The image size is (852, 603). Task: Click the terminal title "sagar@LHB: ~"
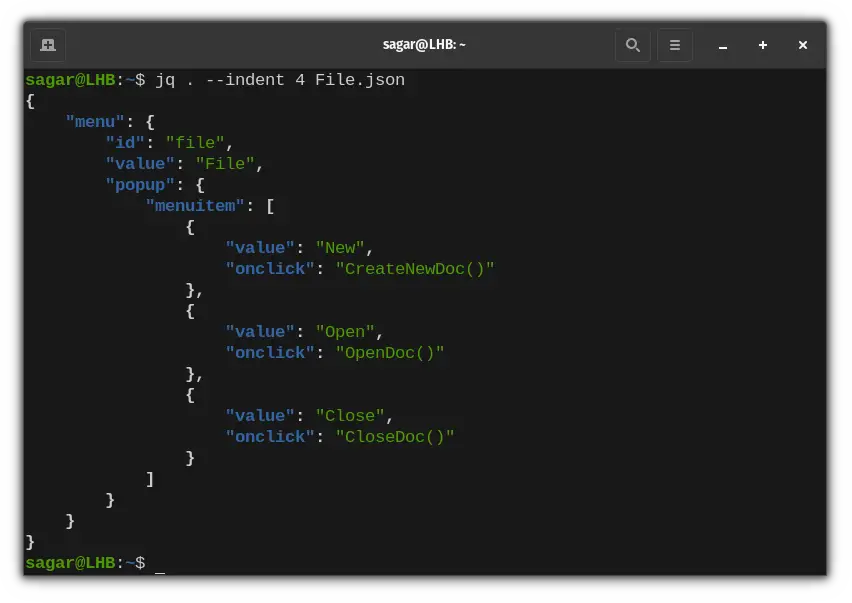point(426,44)
